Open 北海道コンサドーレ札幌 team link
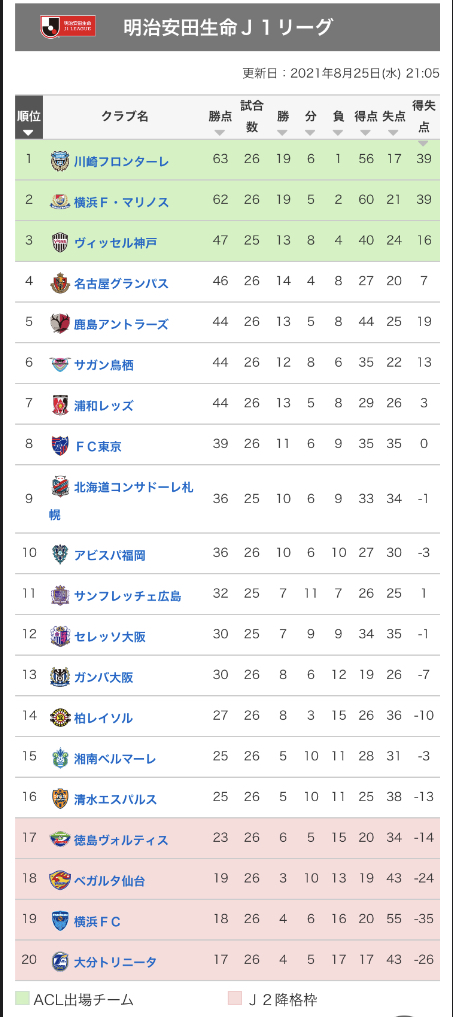Screen dimensions: 453x1017 121,500
